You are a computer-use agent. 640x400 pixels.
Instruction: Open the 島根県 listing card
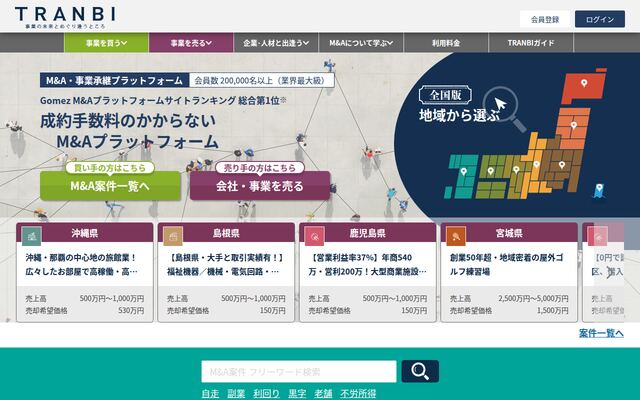[x=226, y=272]
